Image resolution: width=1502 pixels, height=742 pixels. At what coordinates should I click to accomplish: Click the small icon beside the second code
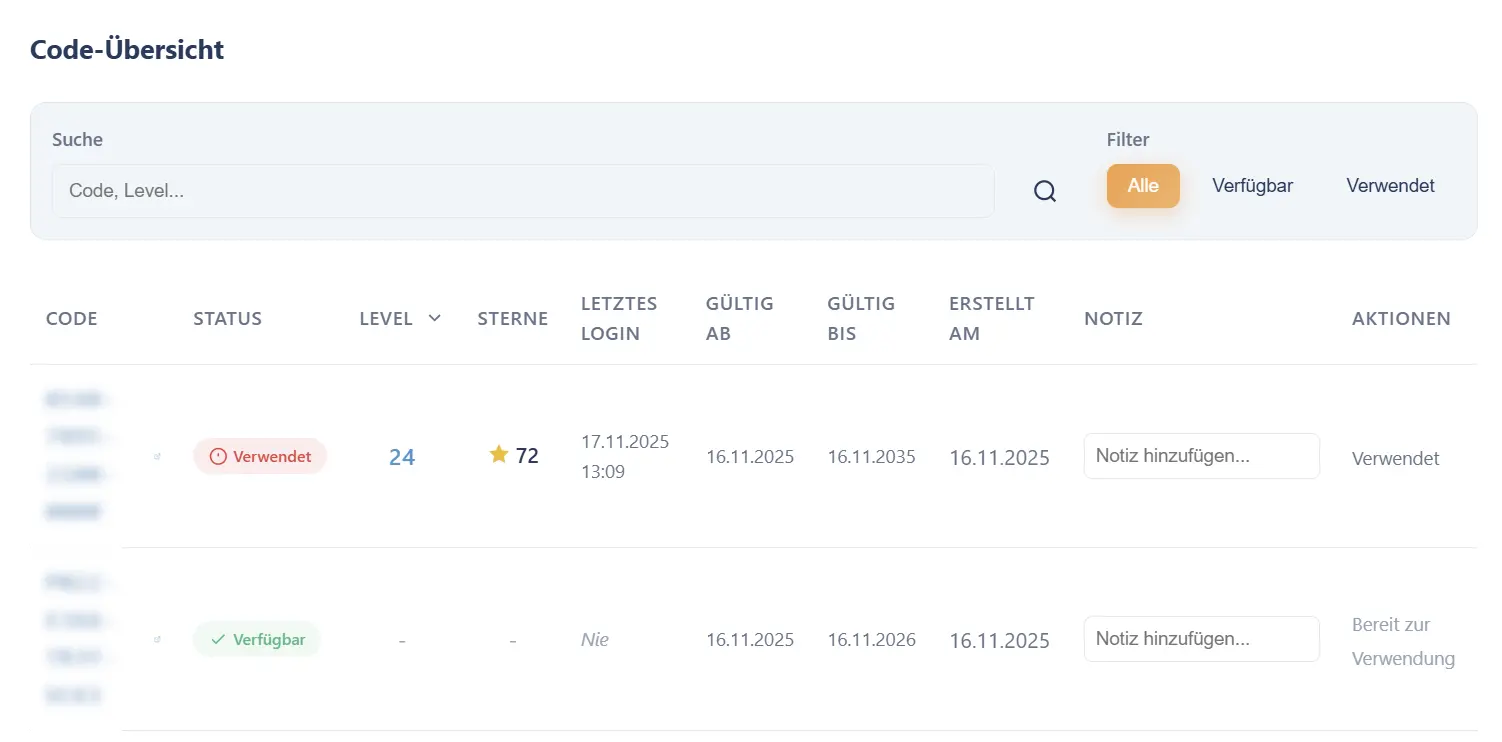point(157,639)
